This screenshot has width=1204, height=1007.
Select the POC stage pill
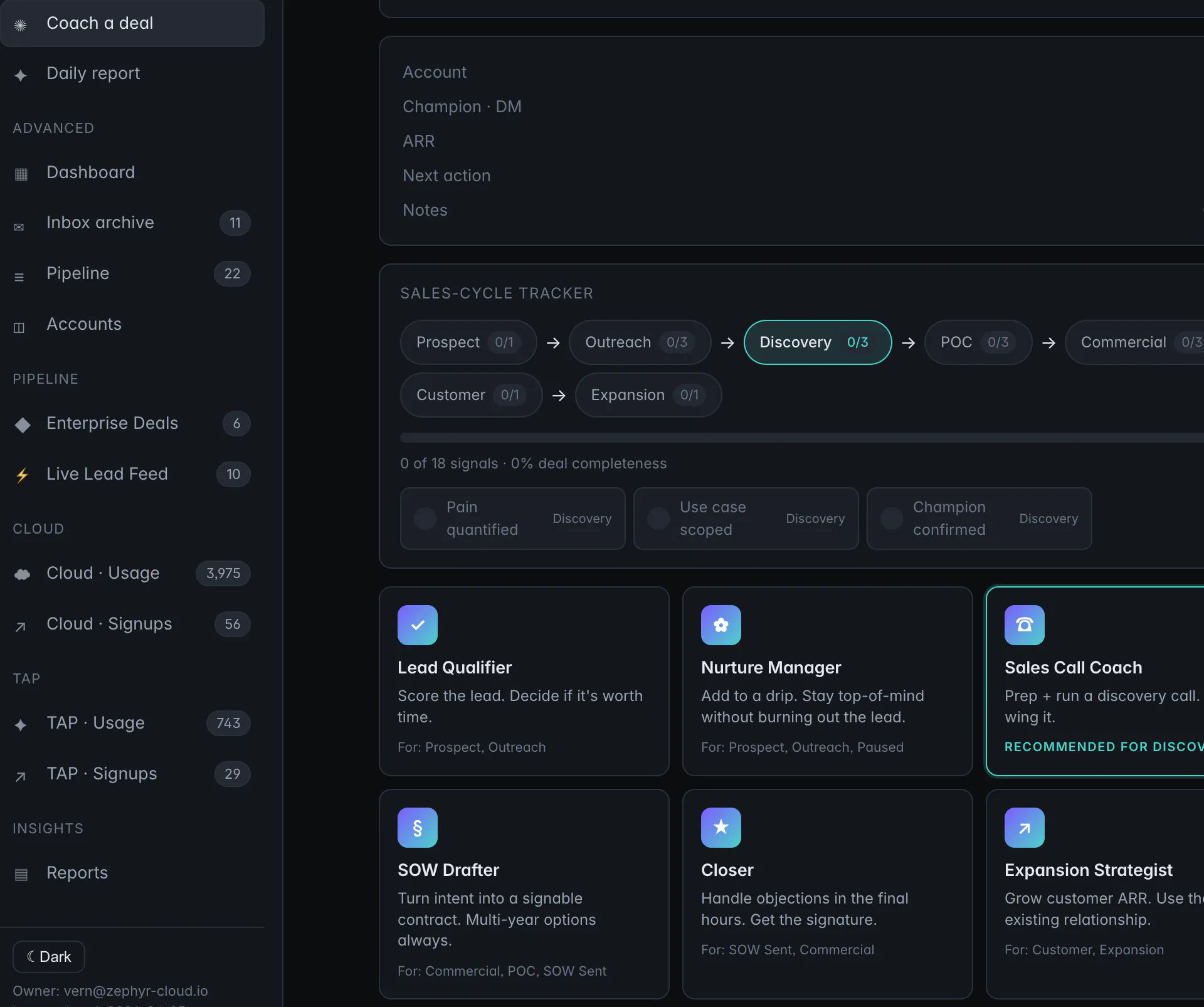click(978, 342)
